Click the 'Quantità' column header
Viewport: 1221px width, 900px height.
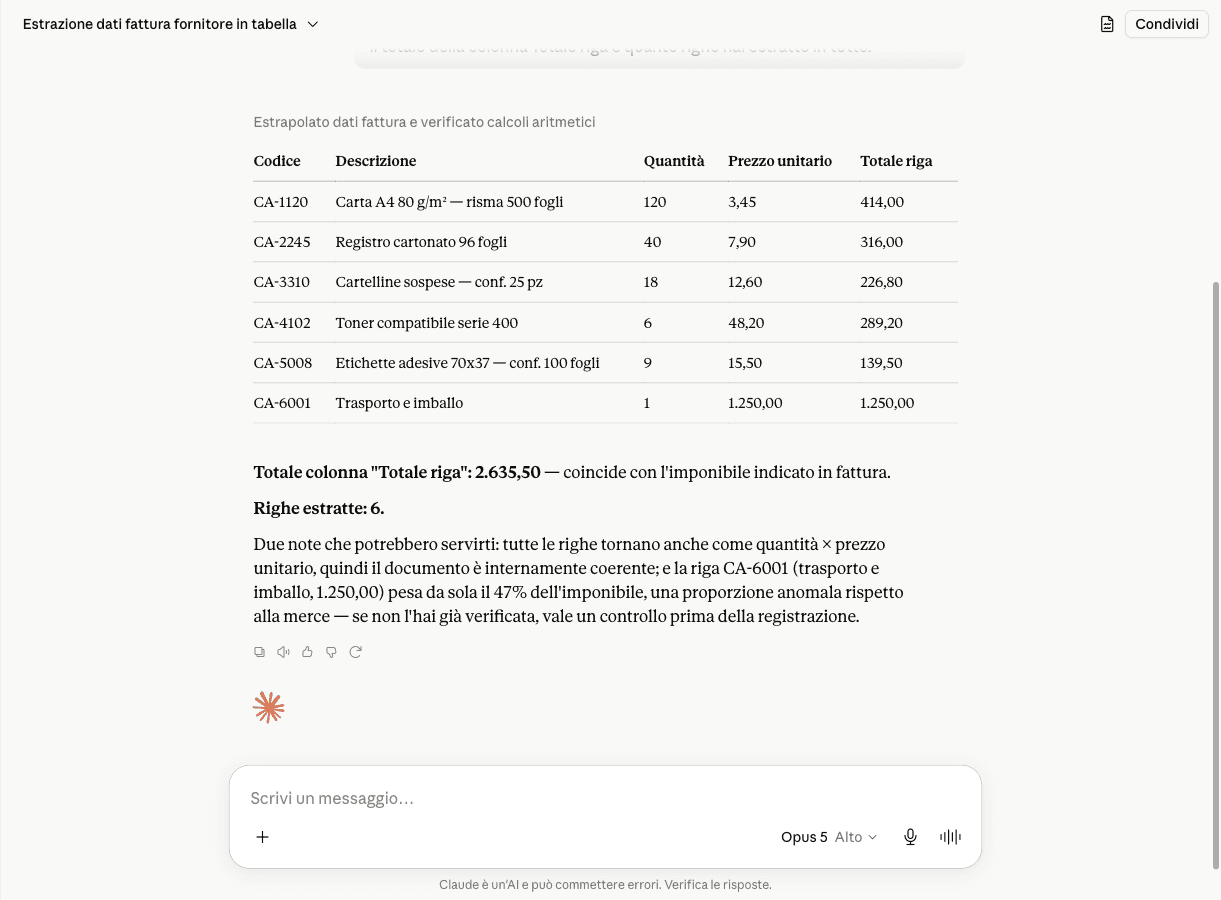pyautogui.click(x=674, y=161)
